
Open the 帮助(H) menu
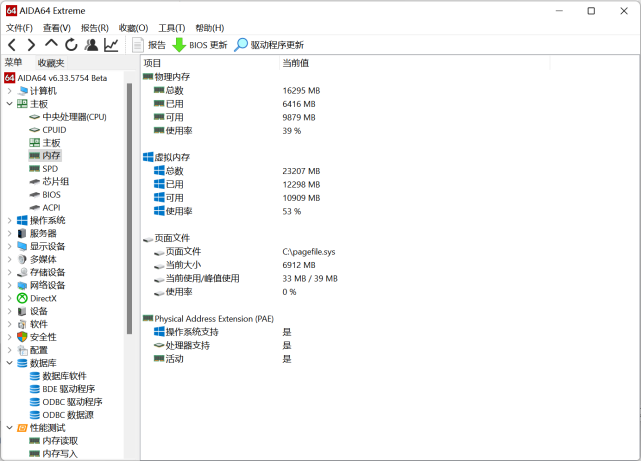(x=210, y=28)
